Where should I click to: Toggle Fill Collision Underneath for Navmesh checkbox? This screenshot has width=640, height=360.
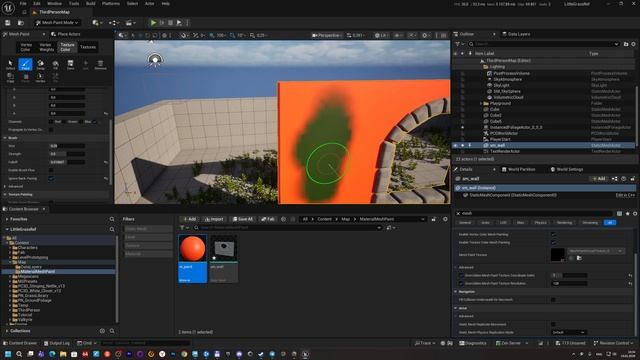click(553, 300)
